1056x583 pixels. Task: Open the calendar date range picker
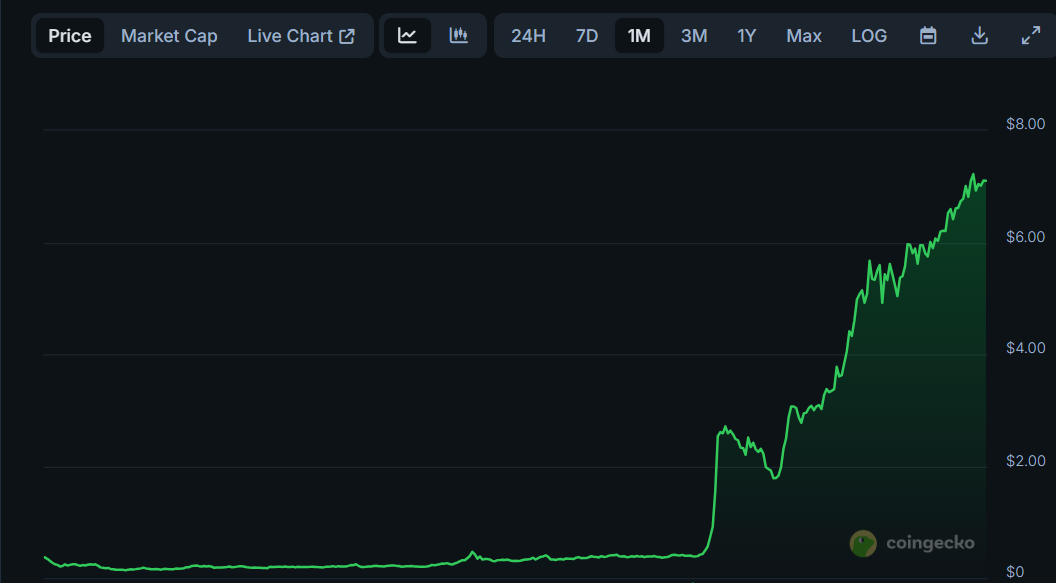pyautogui.click(x=928, y=36)
